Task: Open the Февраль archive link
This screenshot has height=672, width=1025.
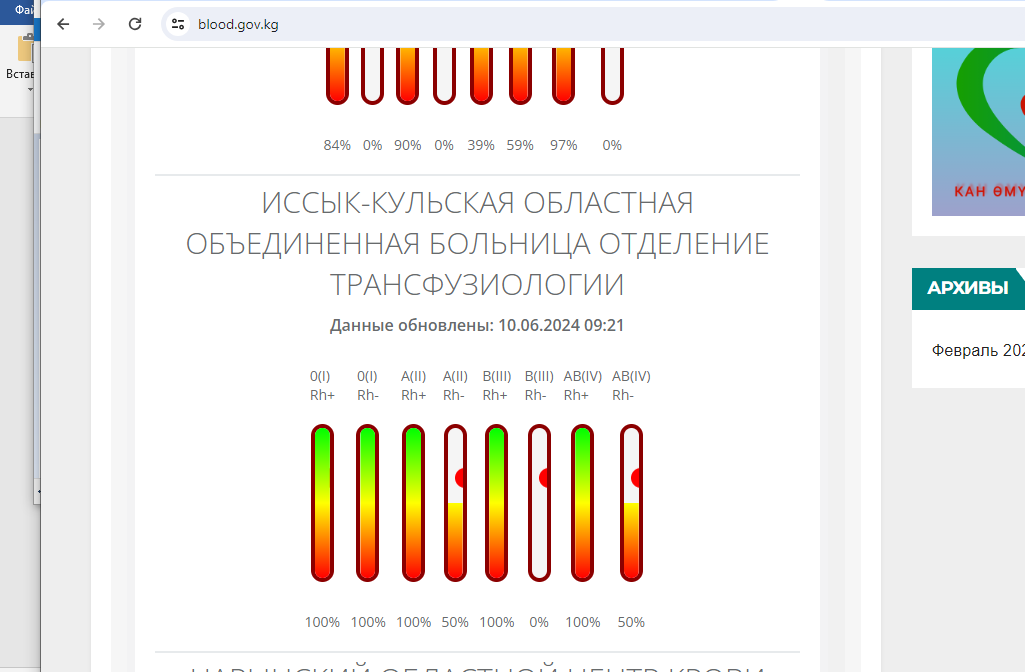Action: 977,350
